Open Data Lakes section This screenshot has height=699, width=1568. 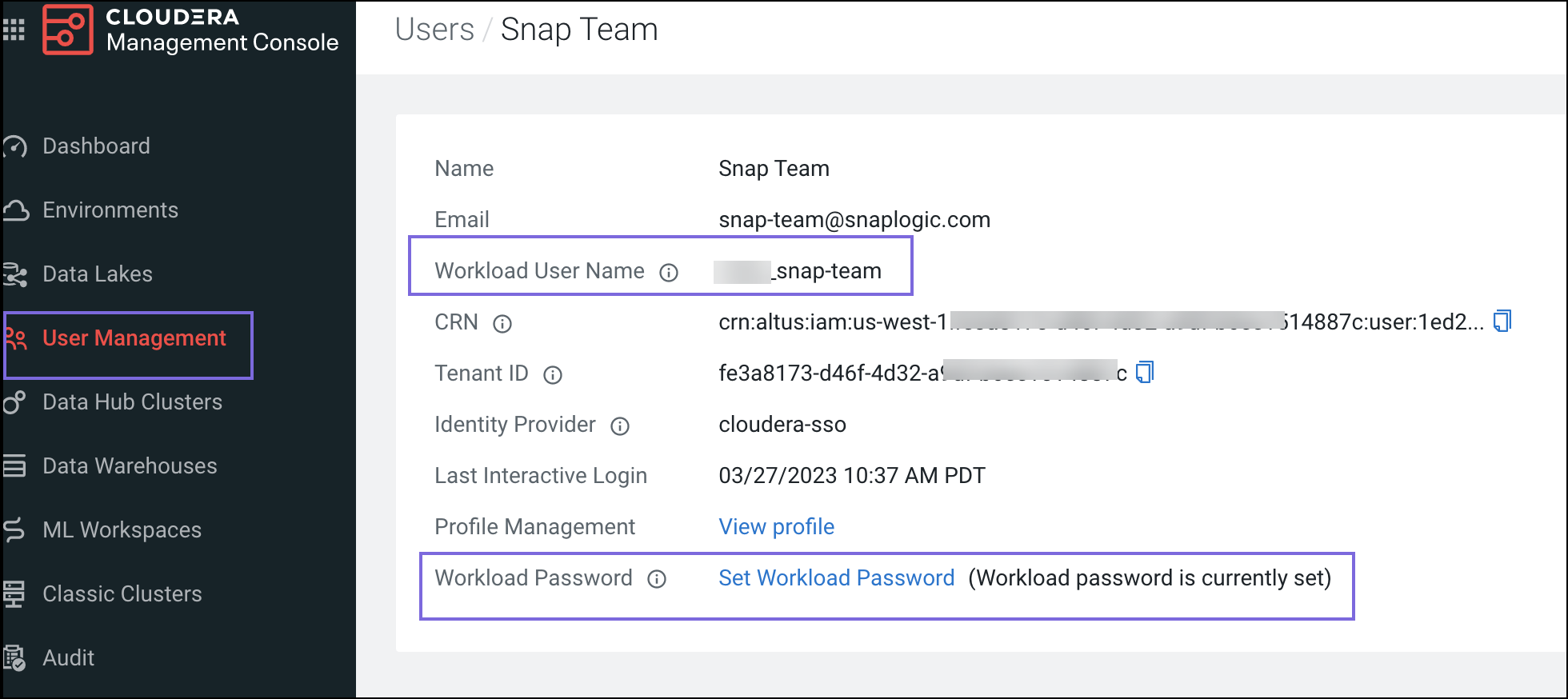pos(97,274)
